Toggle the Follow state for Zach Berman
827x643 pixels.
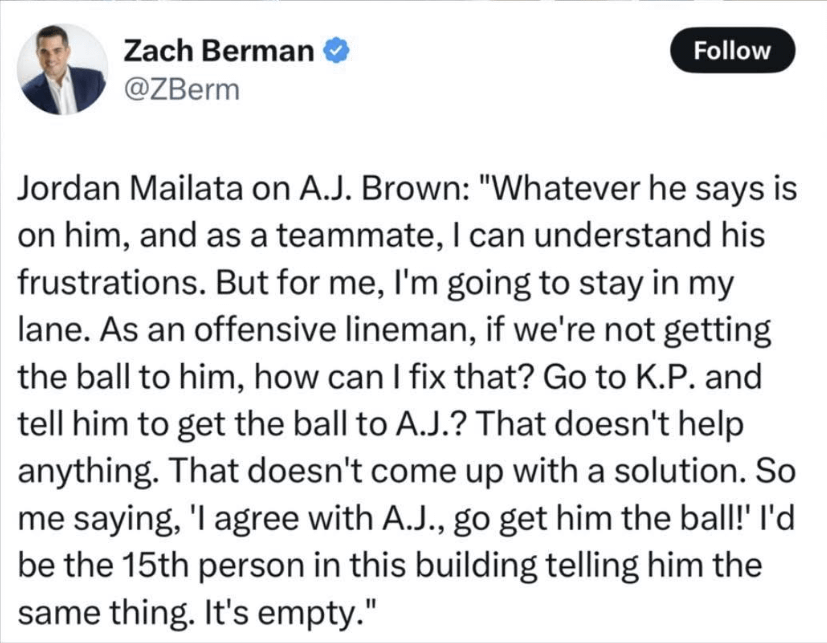coord(731,50)
